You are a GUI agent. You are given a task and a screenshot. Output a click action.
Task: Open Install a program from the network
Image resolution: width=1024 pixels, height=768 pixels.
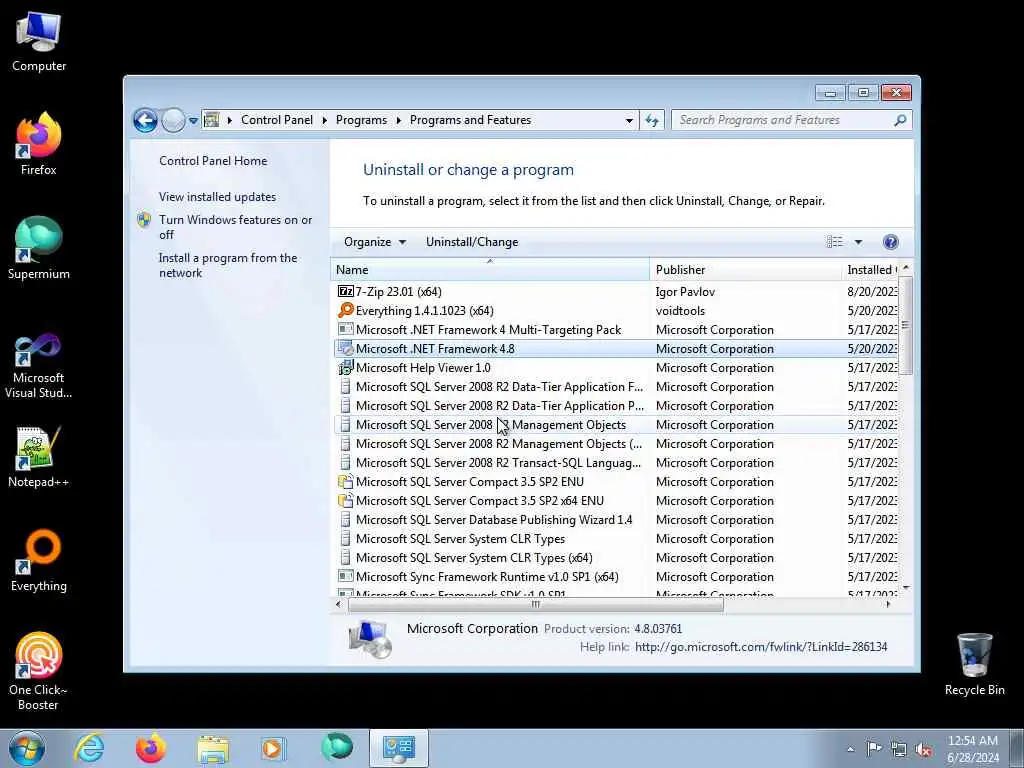[228, 265]
